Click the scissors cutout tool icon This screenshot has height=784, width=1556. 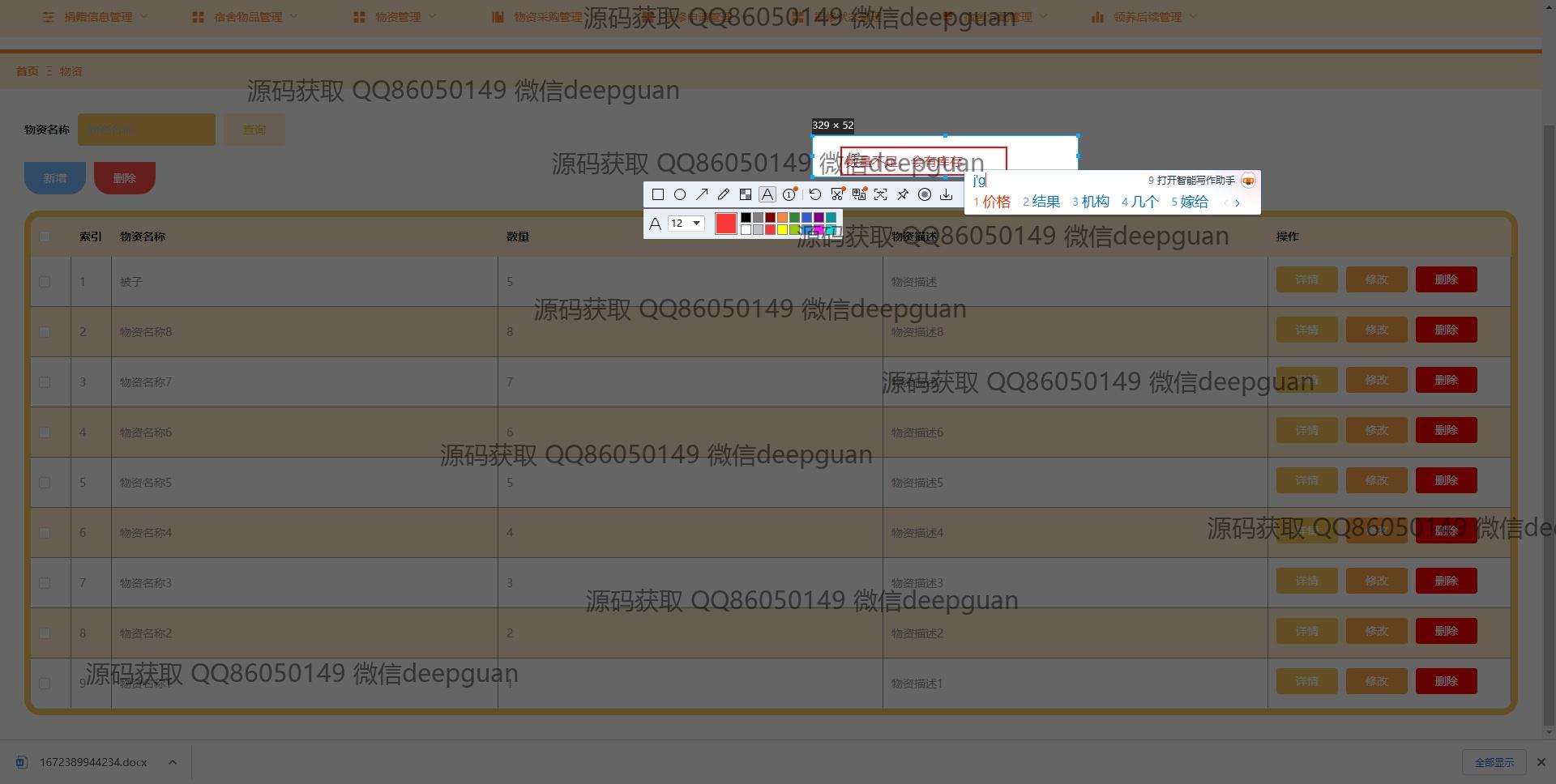(837, 194)
